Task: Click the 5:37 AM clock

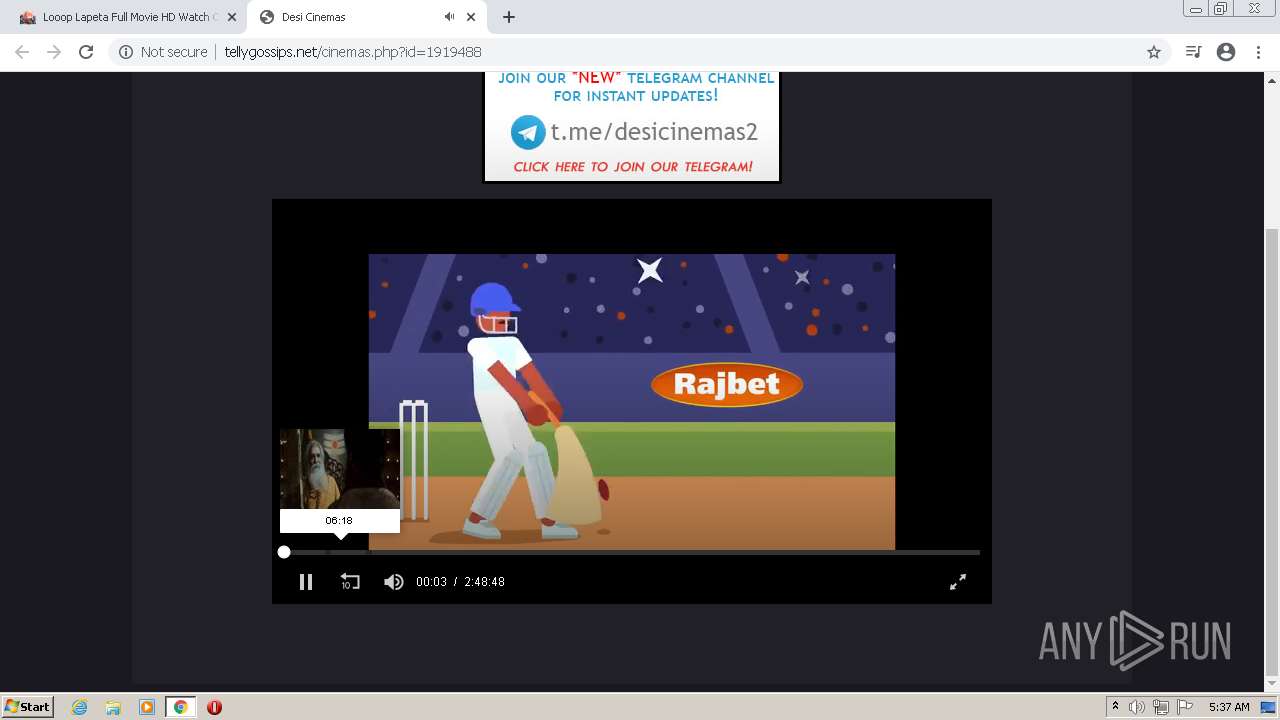Action: tap(1229, 707)
